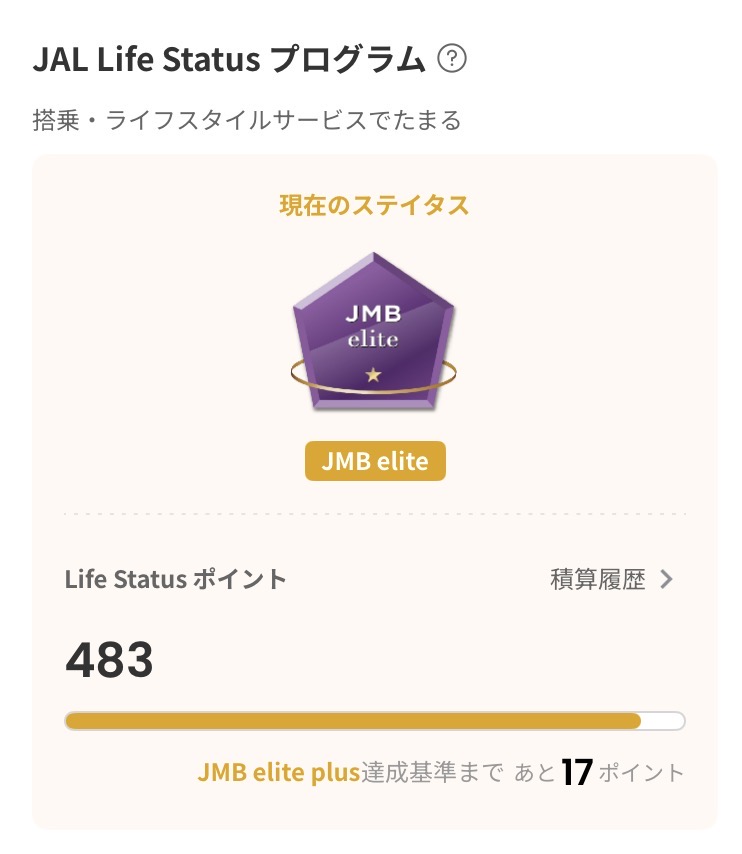
Task: Tap the 483 points total
Action: (x=110, y=660)
